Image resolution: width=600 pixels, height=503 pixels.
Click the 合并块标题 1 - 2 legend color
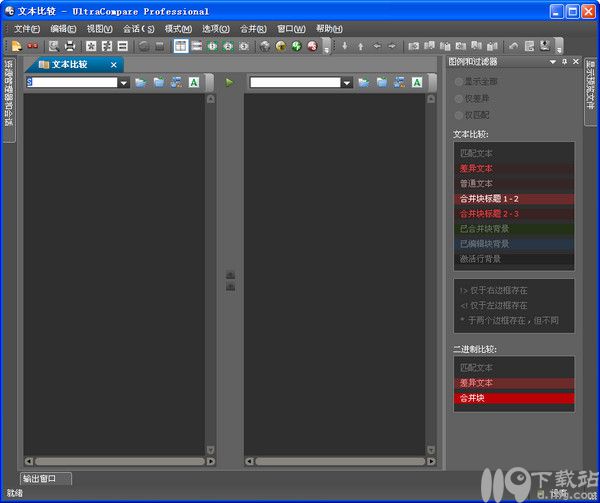(x=514, y=199)
